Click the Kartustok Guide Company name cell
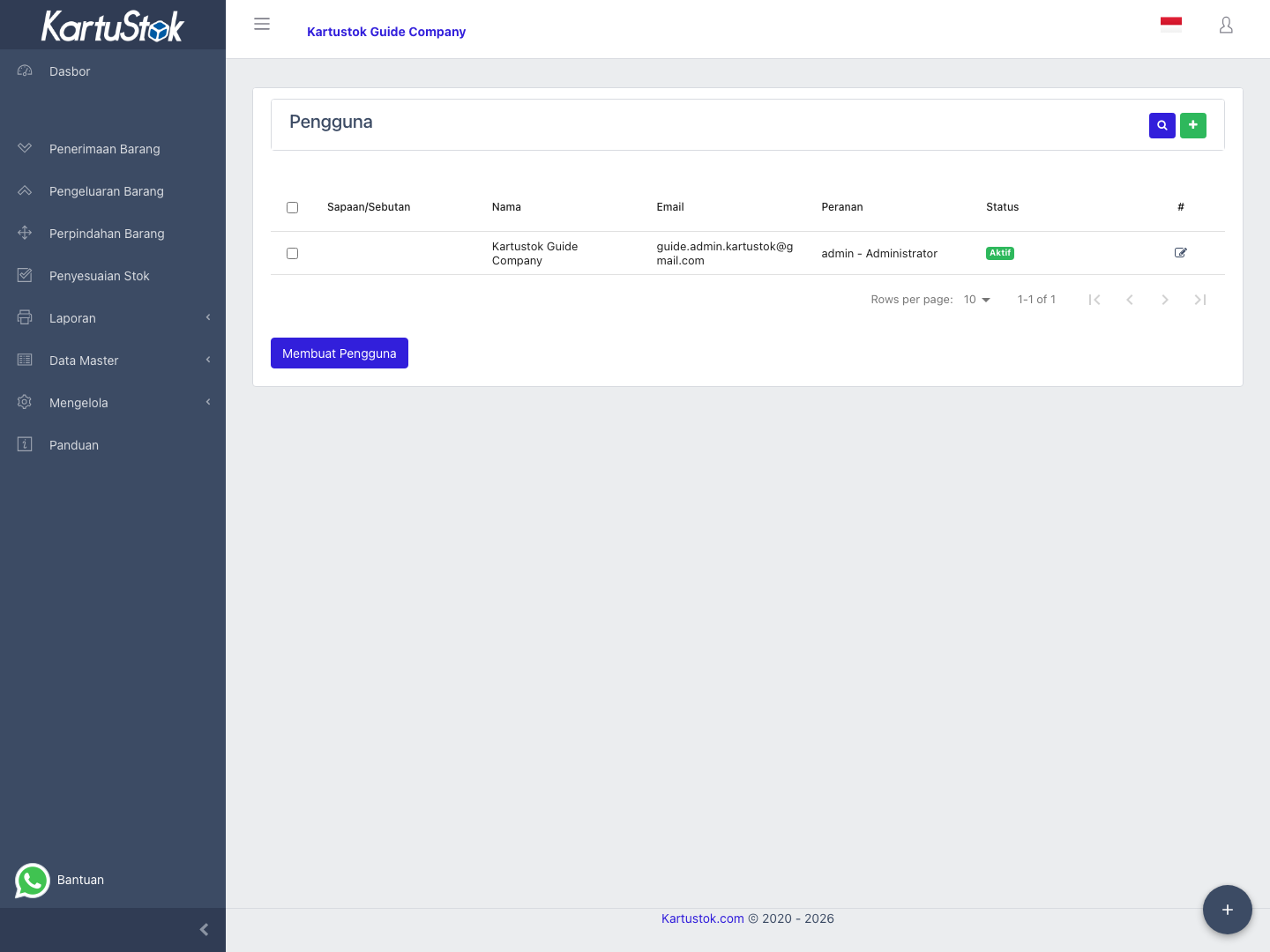1270x952 pixels. click(535, 253)
